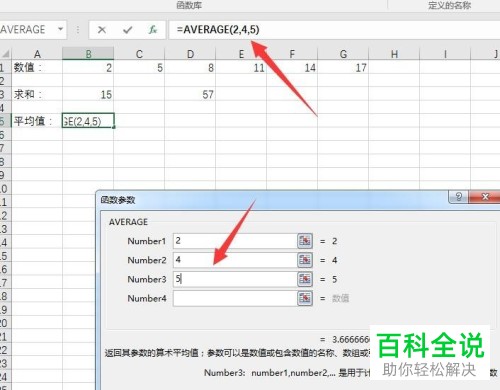This screenshot has width=500, height=390.
Task: Select column G header
Action: pos(343,54)
